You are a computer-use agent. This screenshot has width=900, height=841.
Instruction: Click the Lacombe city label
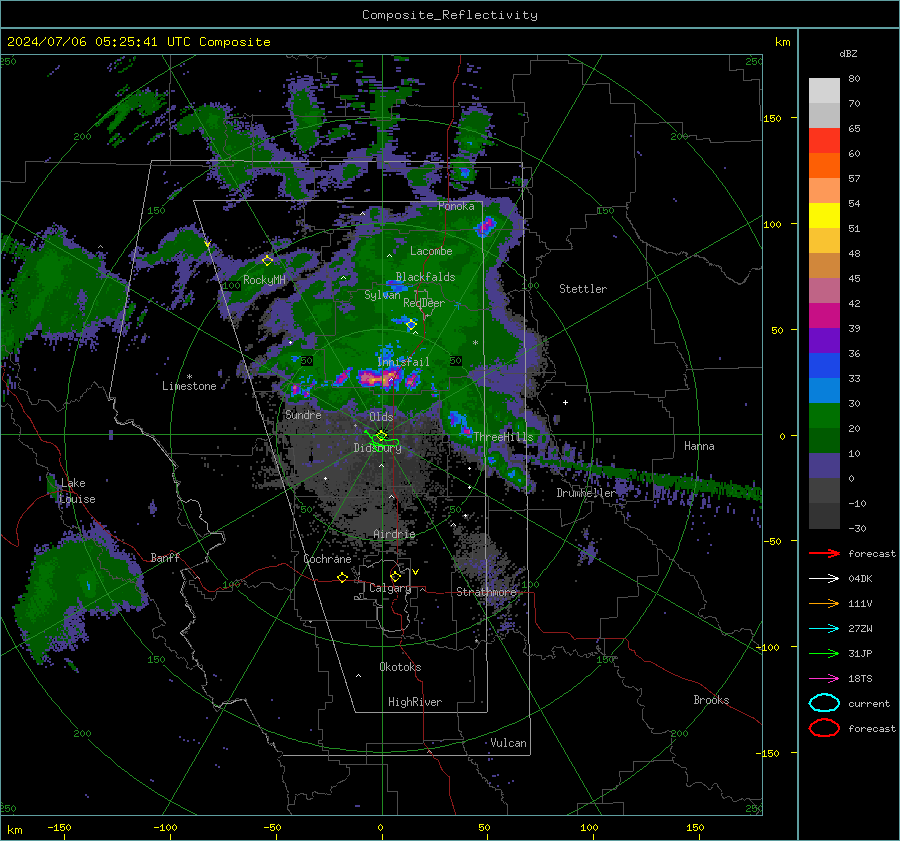pos(431,251)
